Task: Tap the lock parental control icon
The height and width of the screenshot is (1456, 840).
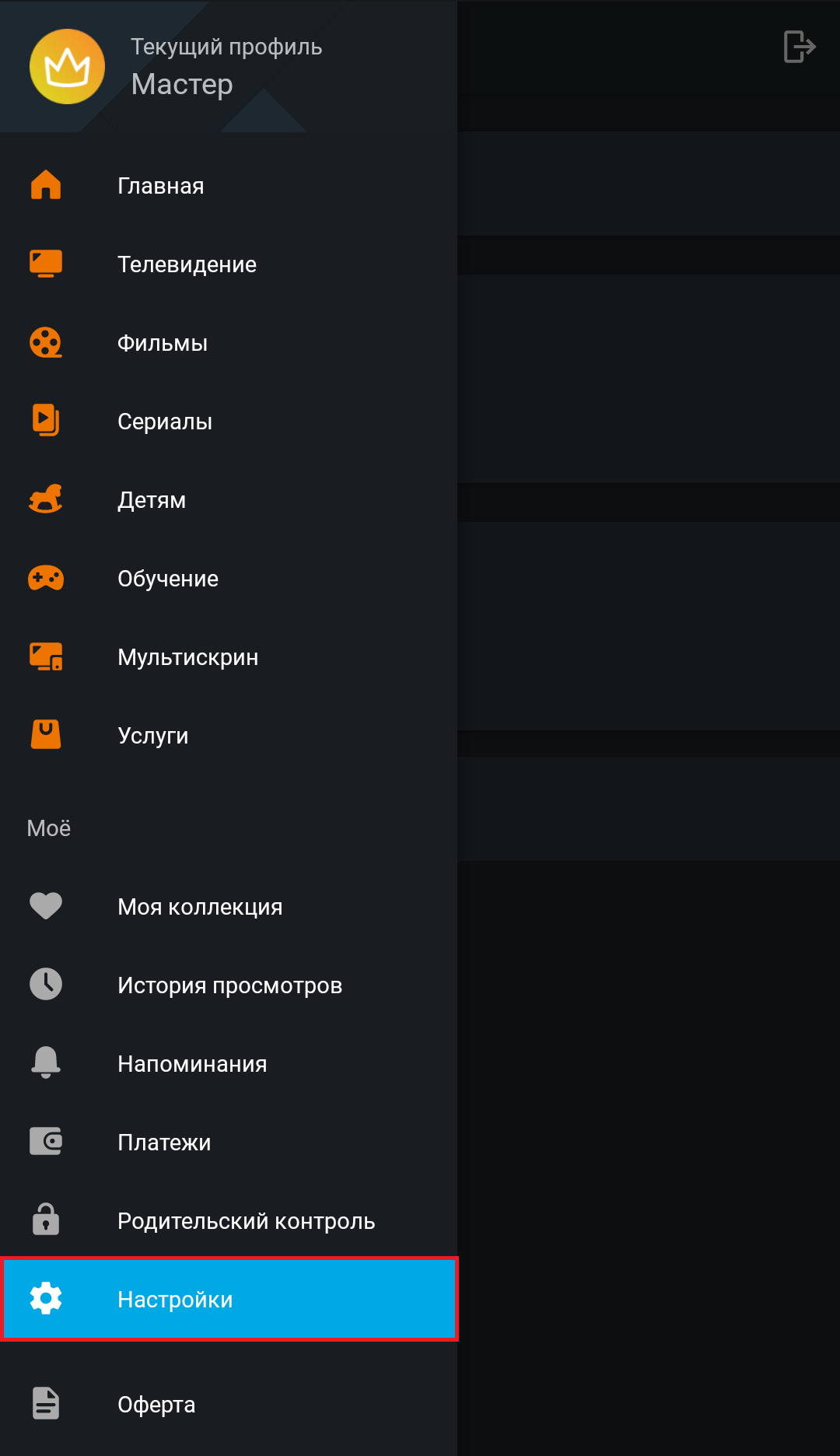Action: [46, 1220]
